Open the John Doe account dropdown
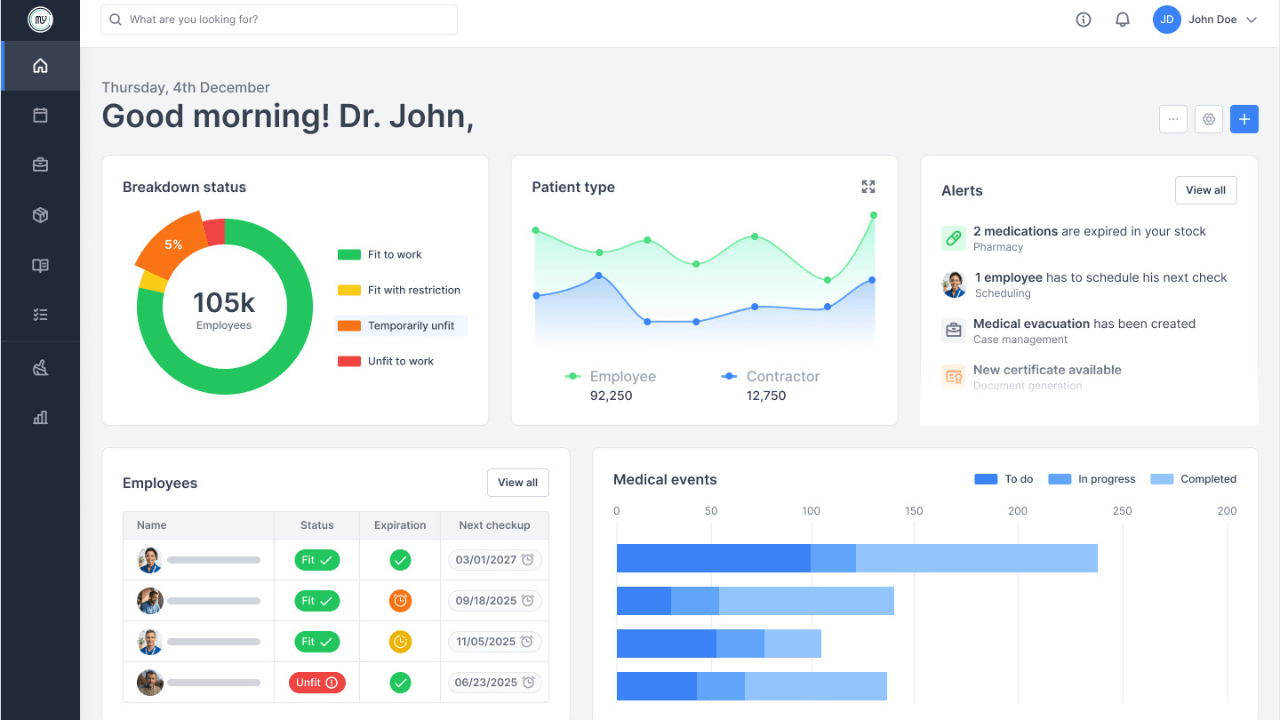Viewport: 1280px width, 720px height. [1208, 19]
